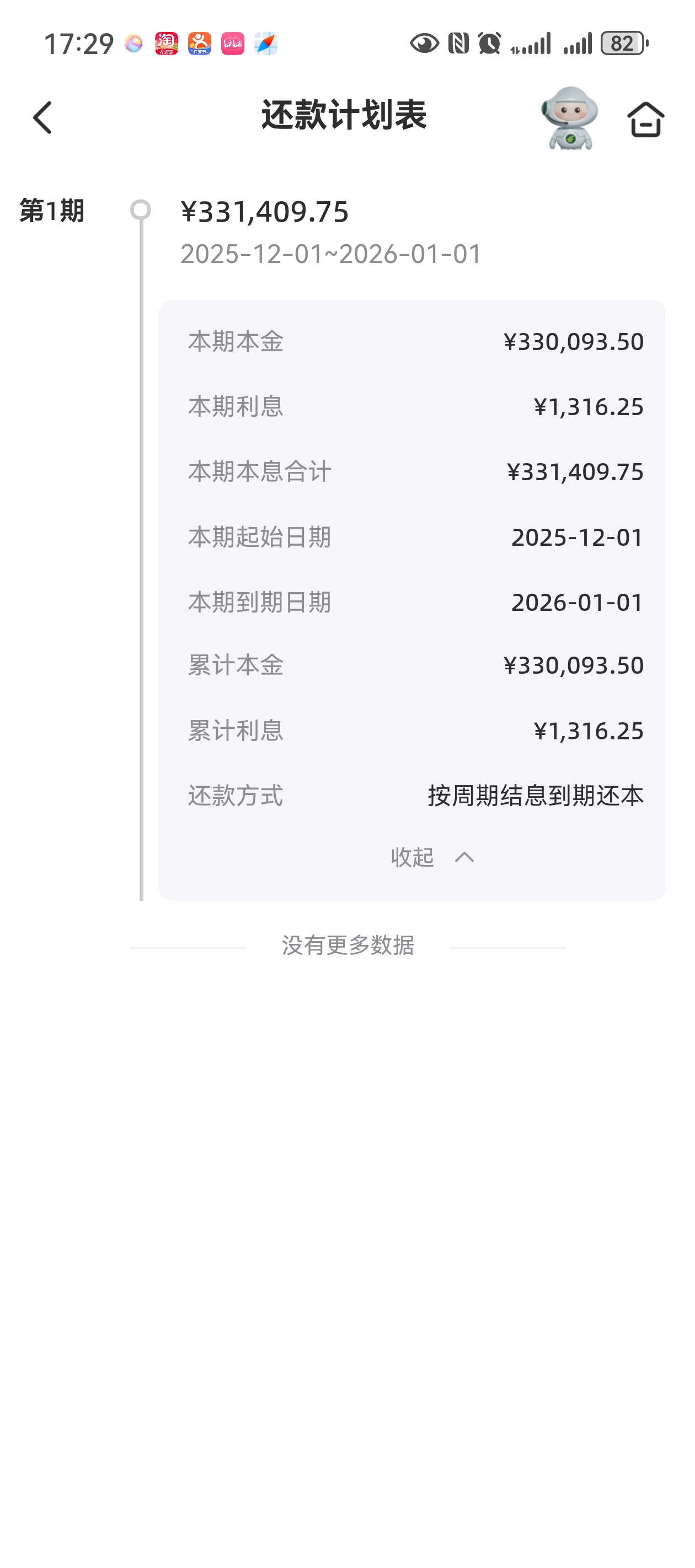This screenshot has height=1568, width=695.
Task: Tap the 收起 collapse text
Action: (x=413, y=858)
